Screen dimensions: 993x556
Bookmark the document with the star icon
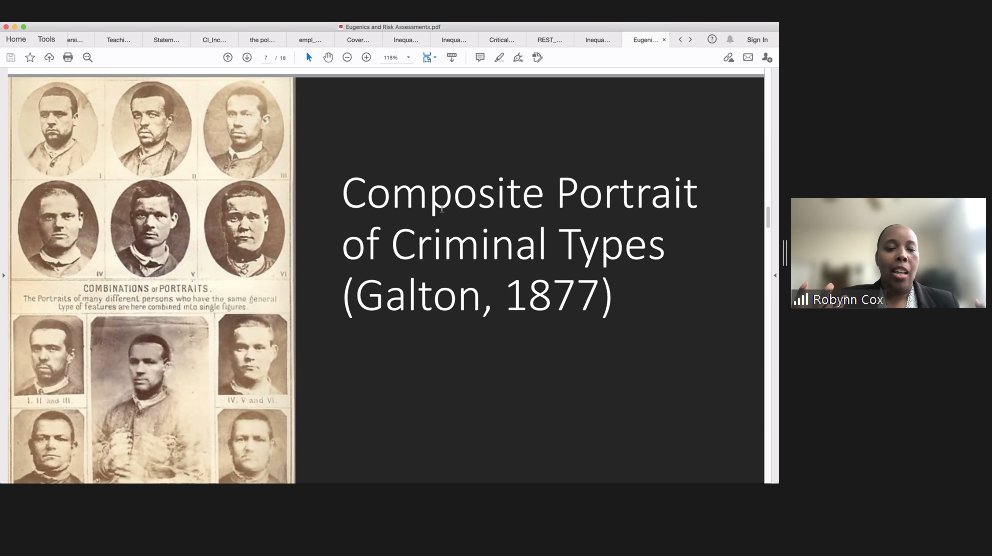(30, 58)
